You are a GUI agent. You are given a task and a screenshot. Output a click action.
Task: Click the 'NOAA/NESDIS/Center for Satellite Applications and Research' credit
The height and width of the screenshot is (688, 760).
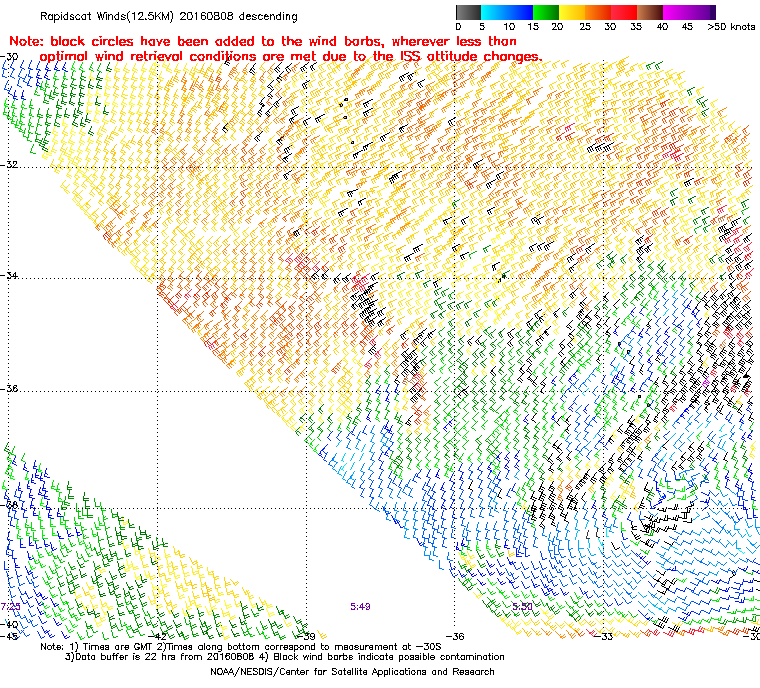352,672
